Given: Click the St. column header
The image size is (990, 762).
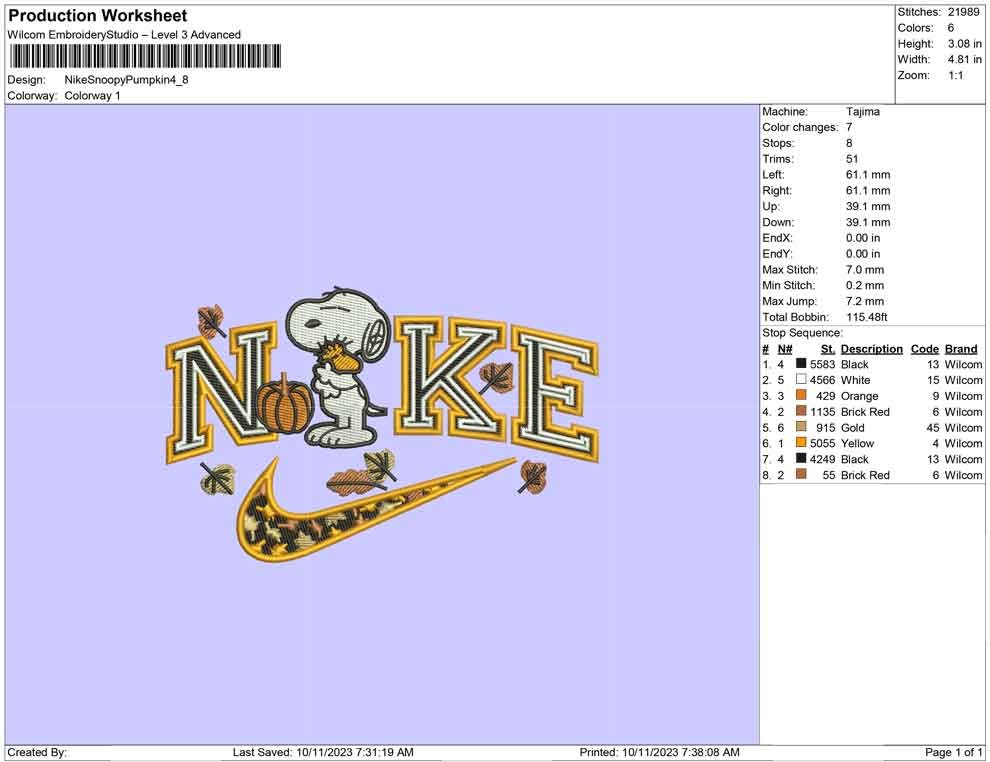Looking at the screenshot, I should coord(827,349).
